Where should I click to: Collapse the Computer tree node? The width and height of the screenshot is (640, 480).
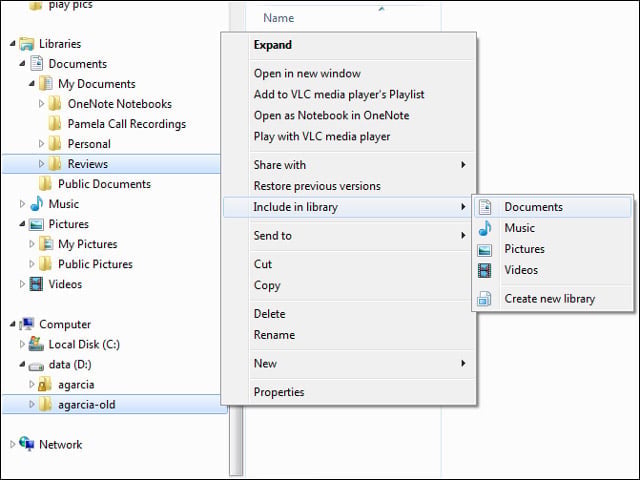coord(13,324)
